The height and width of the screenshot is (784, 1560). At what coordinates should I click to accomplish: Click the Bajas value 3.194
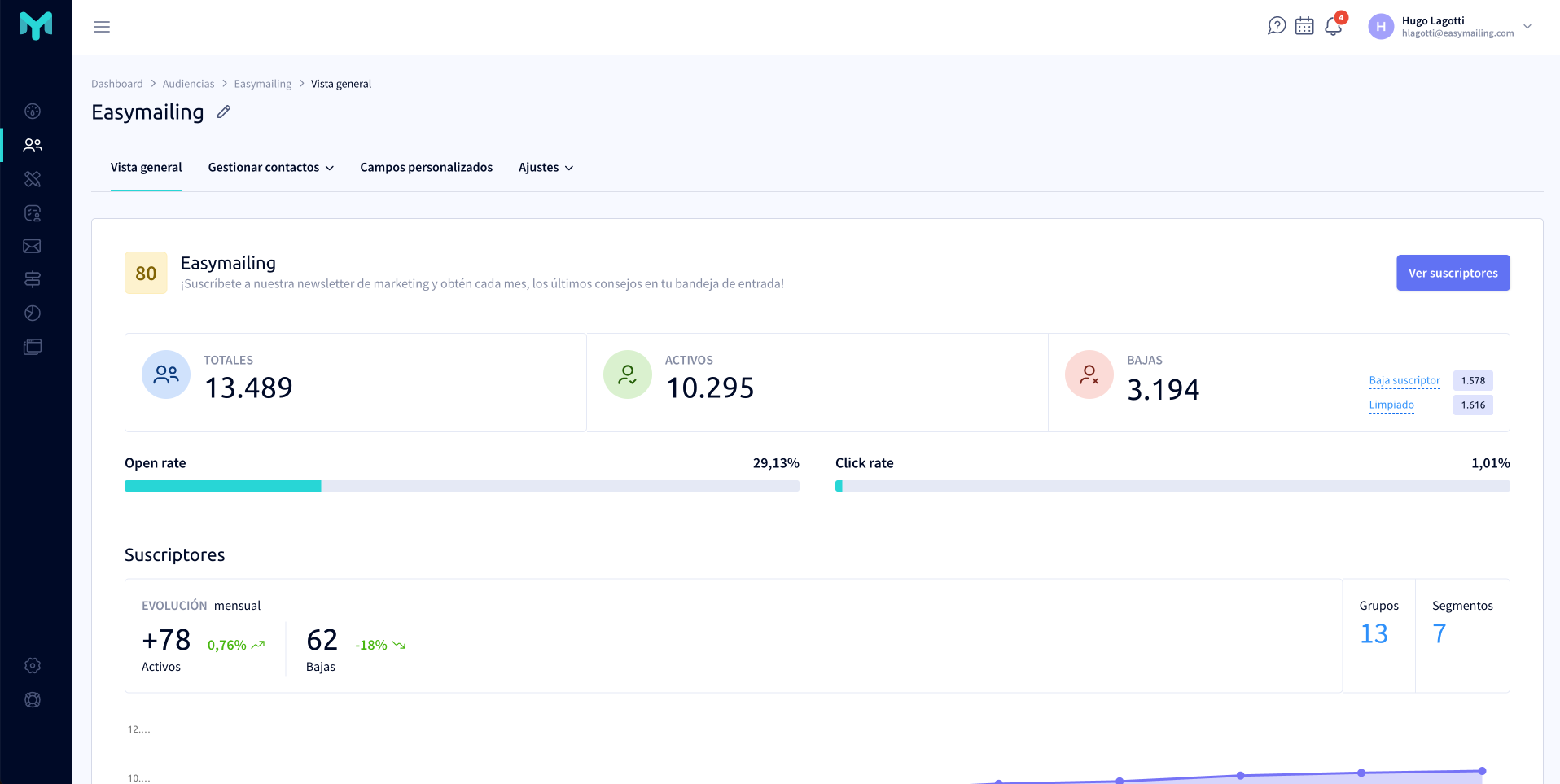(1163, 389)
